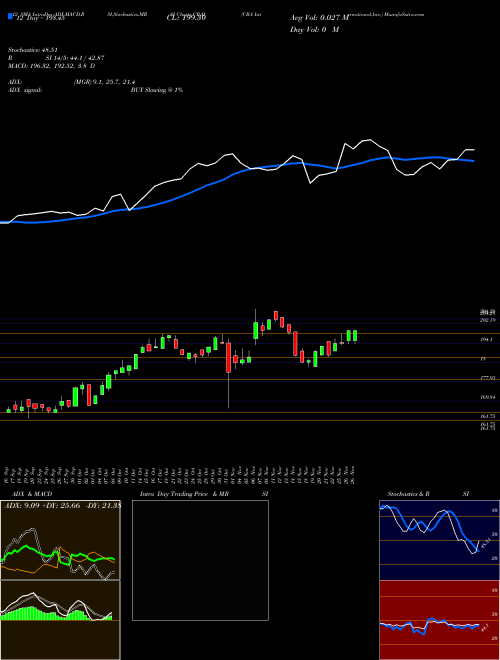Image resolution: width=500 pixels, height=660 pixels.
Task: Click the blue Stochastics chart panel
Action: pyautogui.click(x=439, y=539)
